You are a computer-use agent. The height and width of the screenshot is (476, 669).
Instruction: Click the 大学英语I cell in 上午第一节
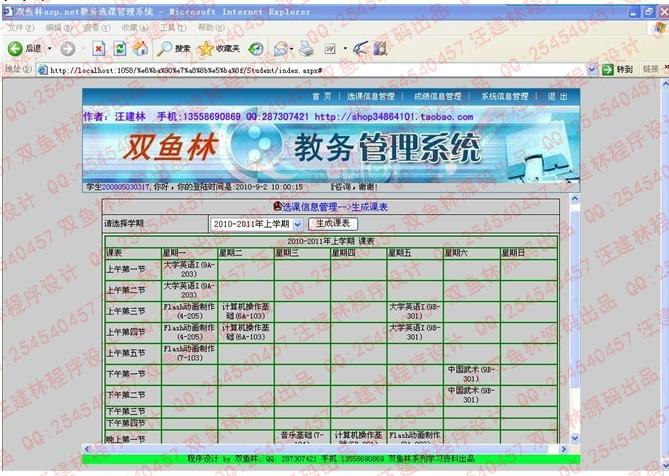click(x=189, y=269)
